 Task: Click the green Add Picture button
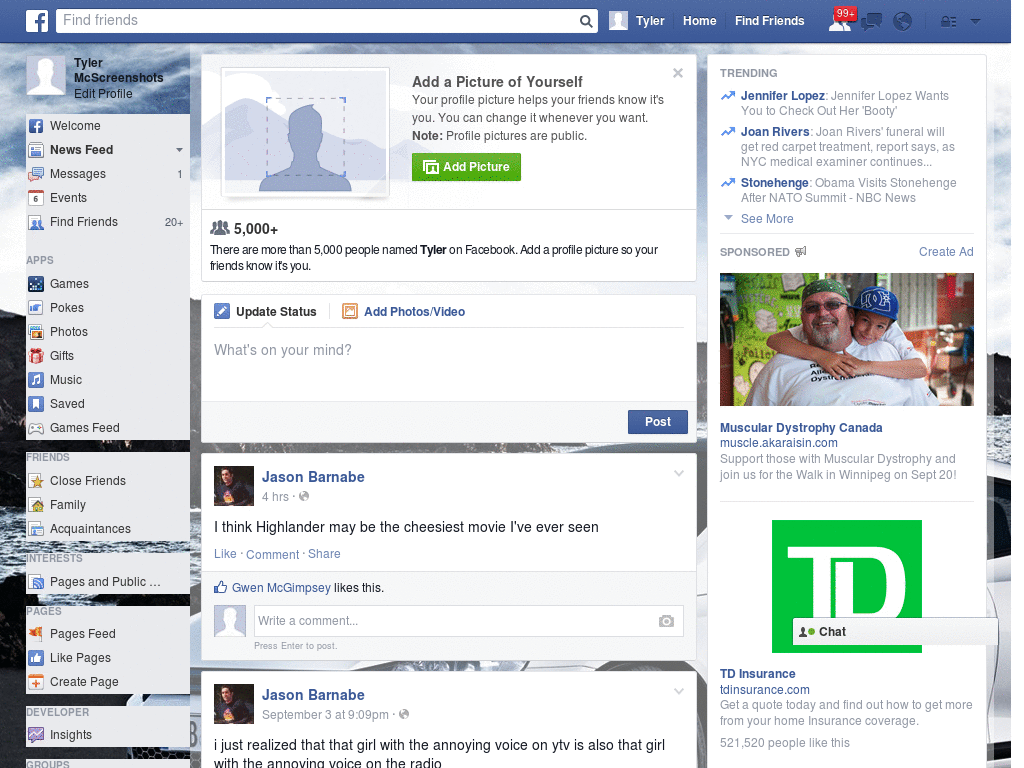(x=466, y=167)
